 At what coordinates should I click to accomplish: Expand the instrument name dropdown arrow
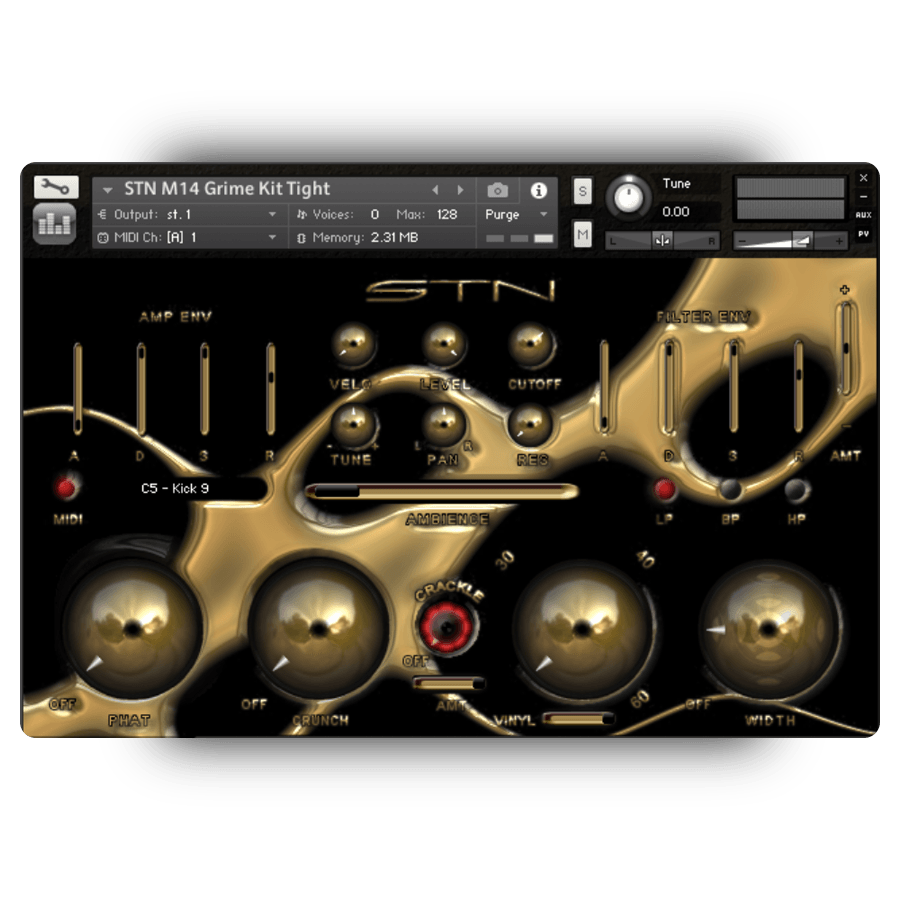107,189
